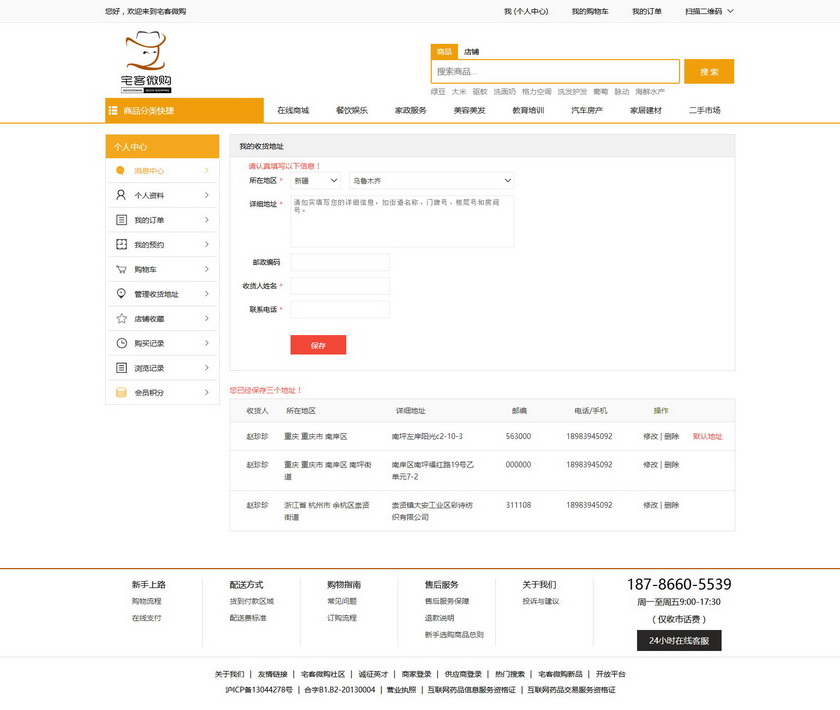This screenshot has height=710, width=840.
Task: Click the red 保存 button
Action: point(318,345)
